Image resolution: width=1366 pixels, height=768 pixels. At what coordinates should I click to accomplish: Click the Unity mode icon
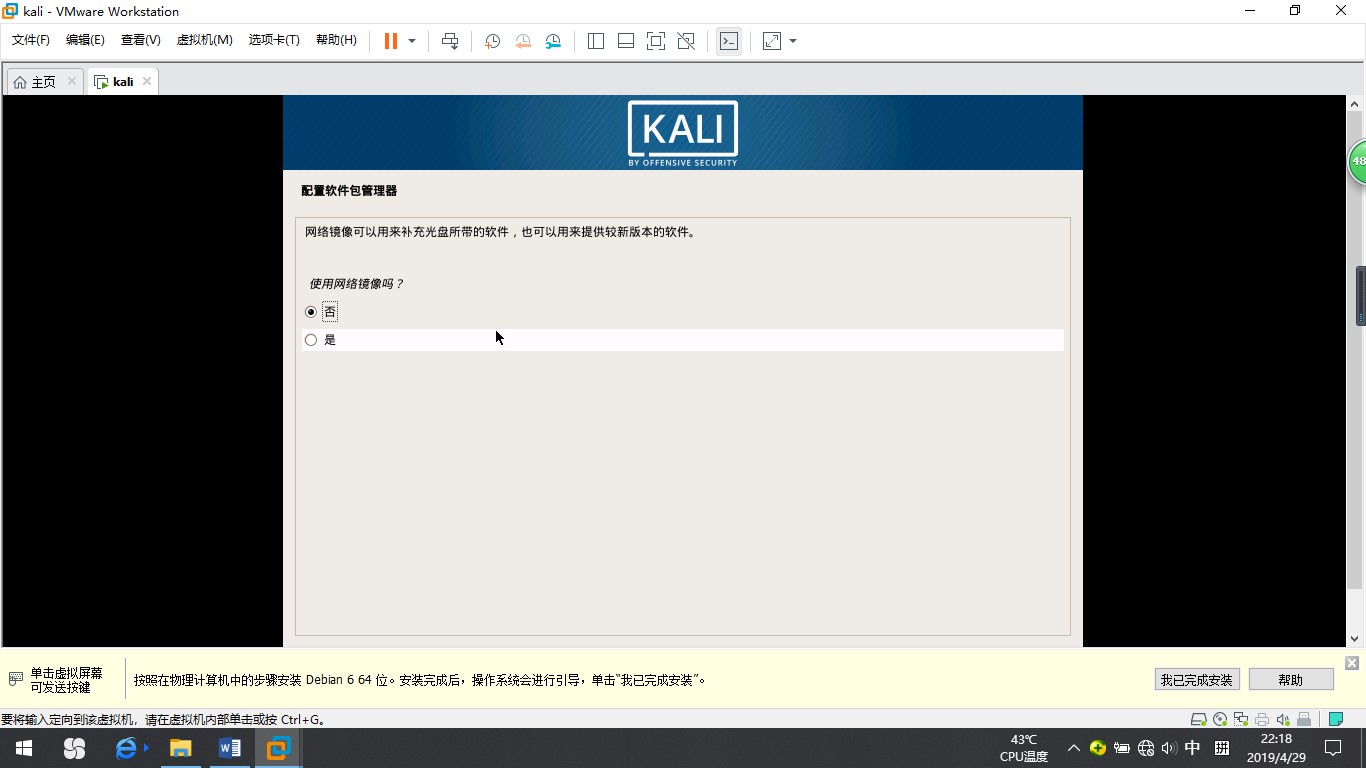point(686,41)
